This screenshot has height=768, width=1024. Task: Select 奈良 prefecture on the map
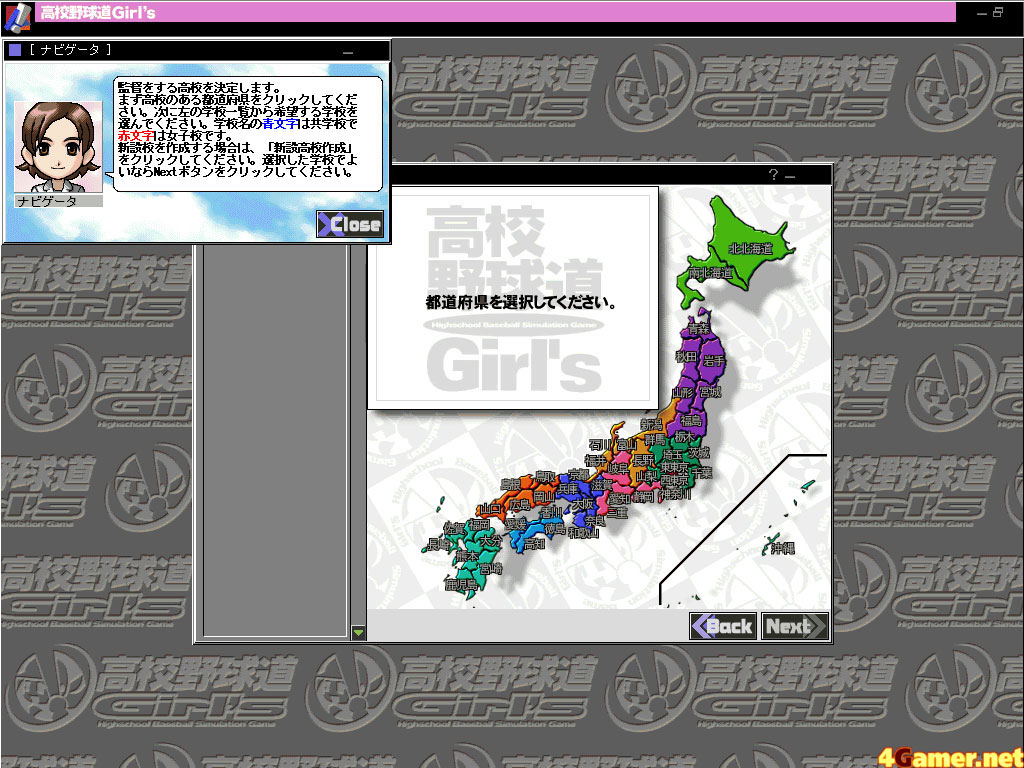pos(595,521)
